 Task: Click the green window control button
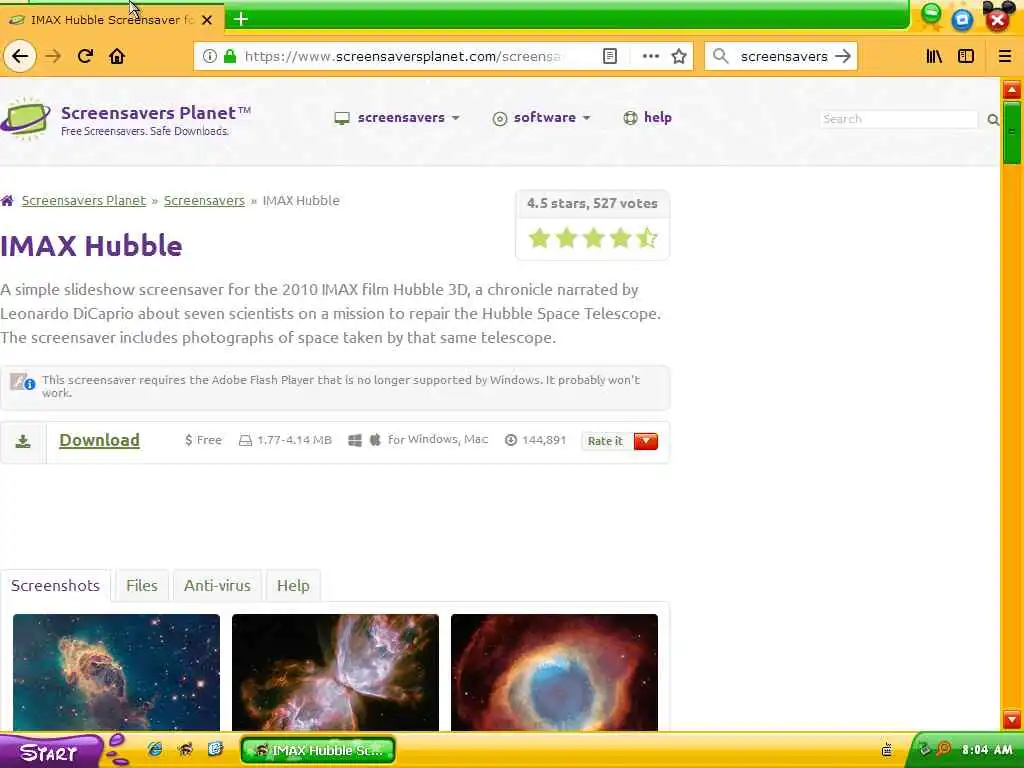click(x=931, y=16)
